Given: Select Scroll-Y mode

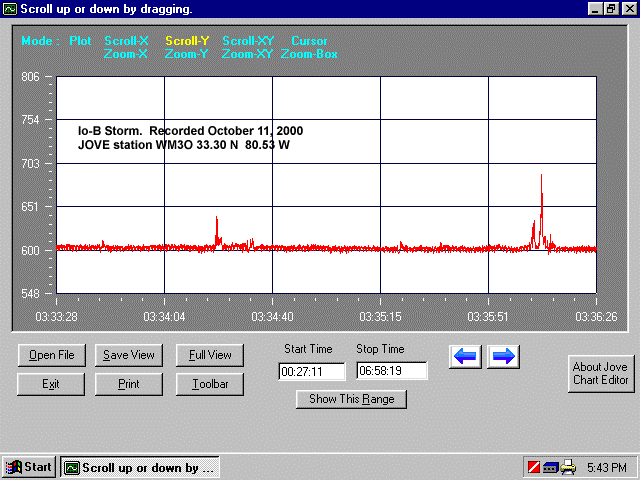Looking at the screenshot, I should 187,41.
